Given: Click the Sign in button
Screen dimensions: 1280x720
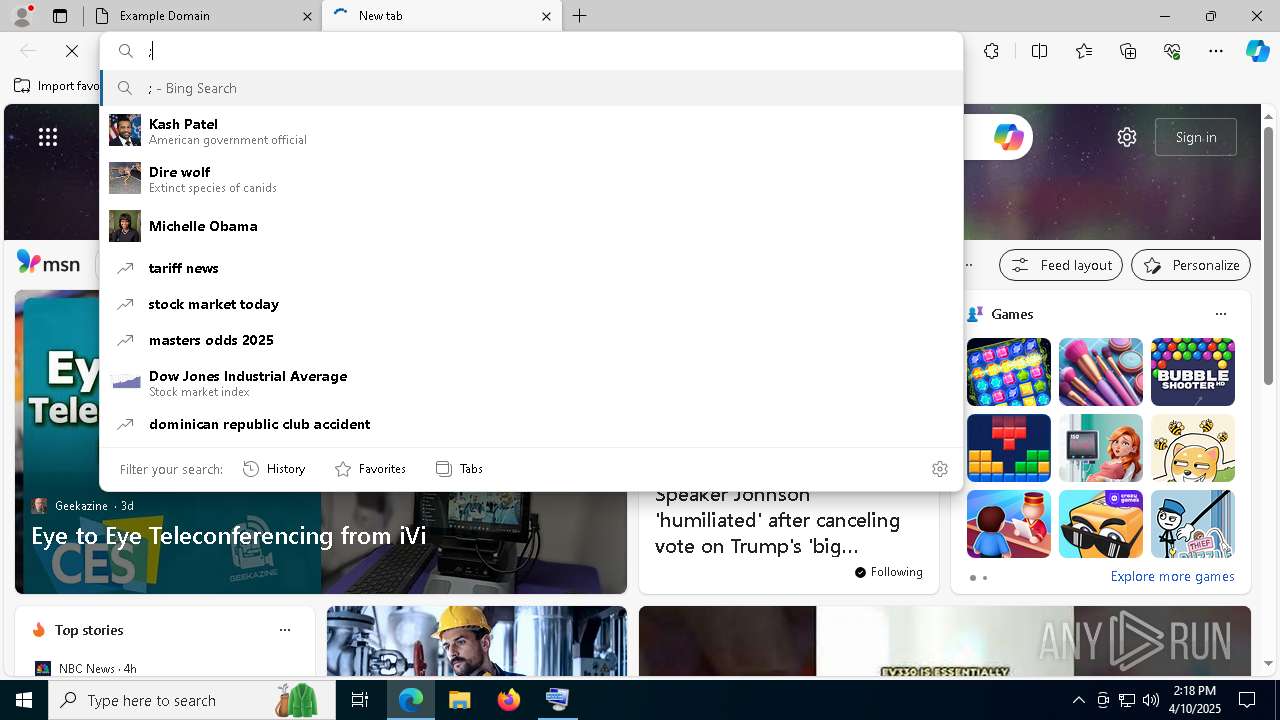Looking at the screenshot, I should 1196,137.
